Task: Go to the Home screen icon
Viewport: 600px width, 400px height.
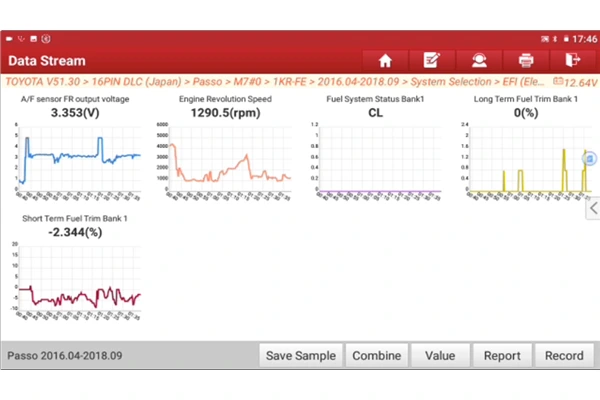Action: [385, 60]
